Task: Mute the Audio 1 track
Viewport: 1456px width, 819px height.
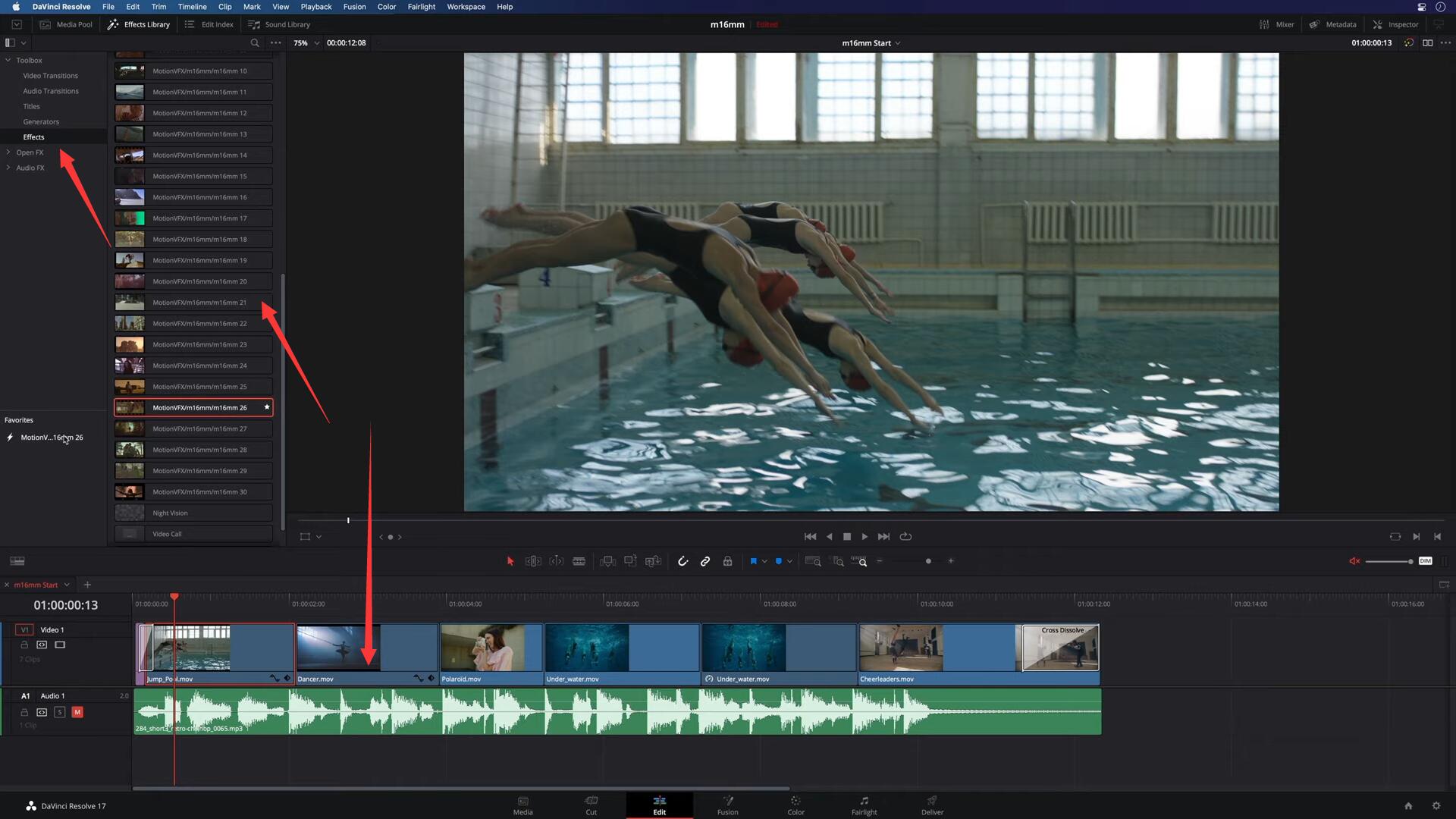Action: 77,712
